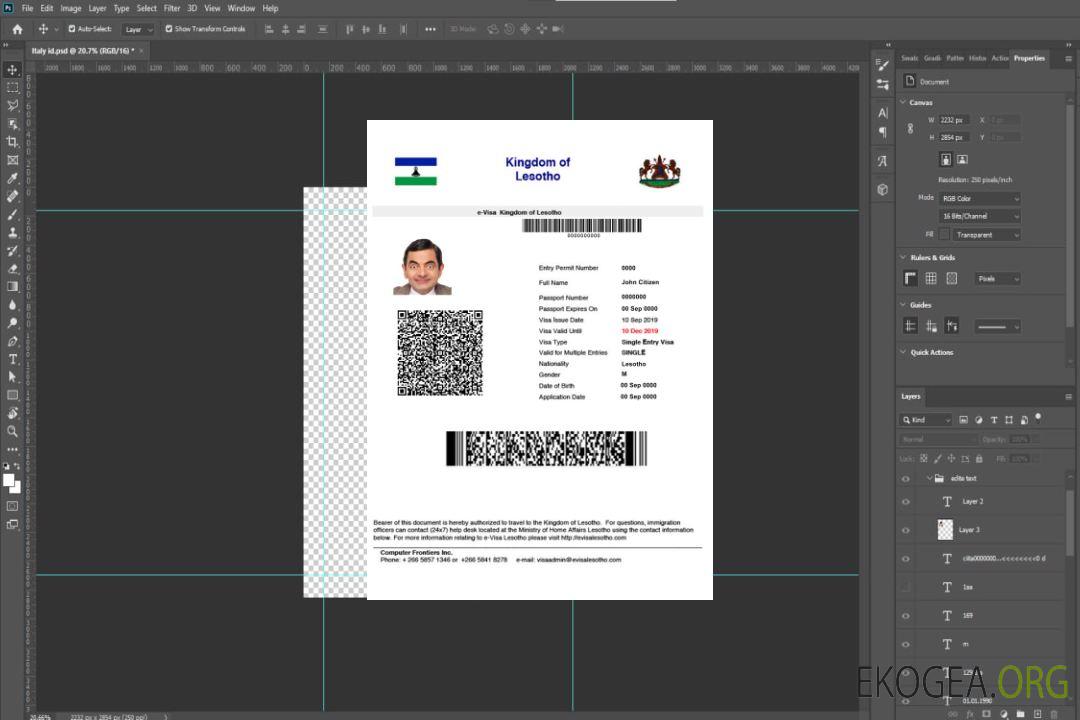Select the Object Selection tool

pyautogui.click(x=12, y=123)
